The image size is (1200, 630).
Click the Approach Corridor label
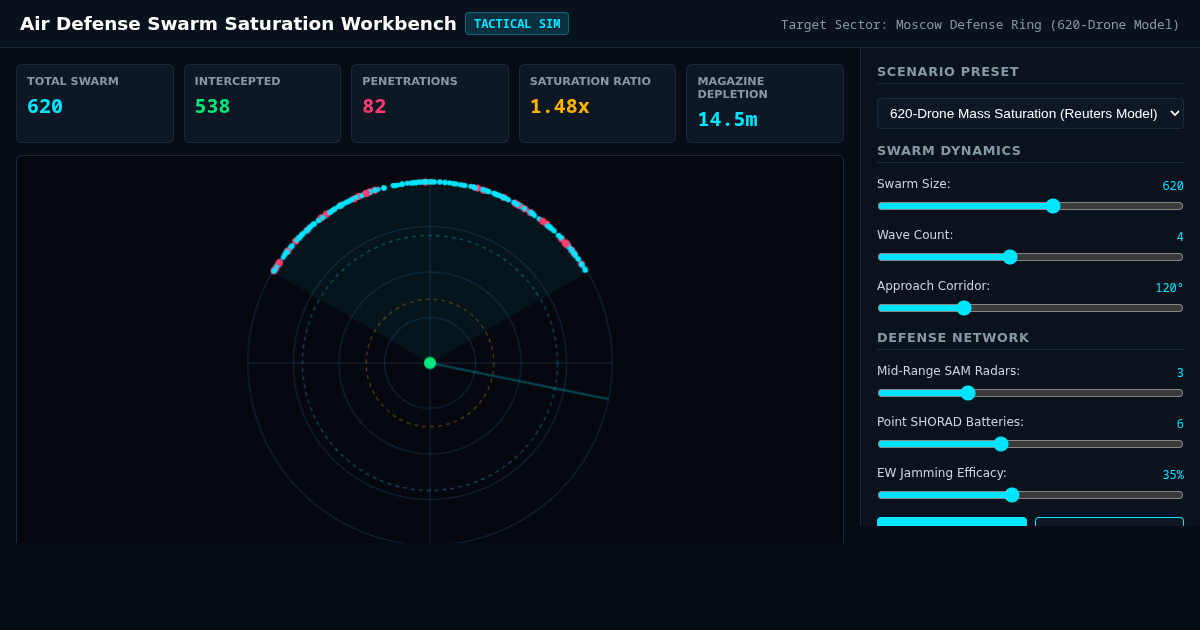coord(933,286)
